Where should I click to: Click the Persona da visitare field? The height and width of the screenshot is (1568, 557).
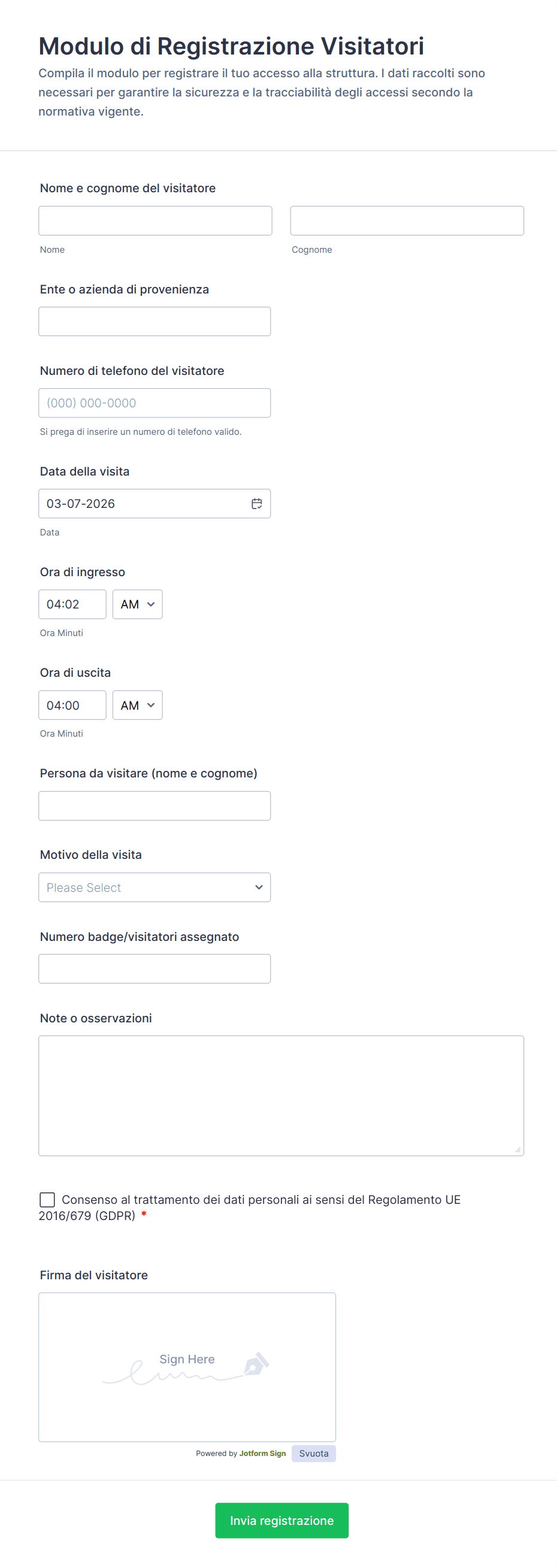(155, 806)
